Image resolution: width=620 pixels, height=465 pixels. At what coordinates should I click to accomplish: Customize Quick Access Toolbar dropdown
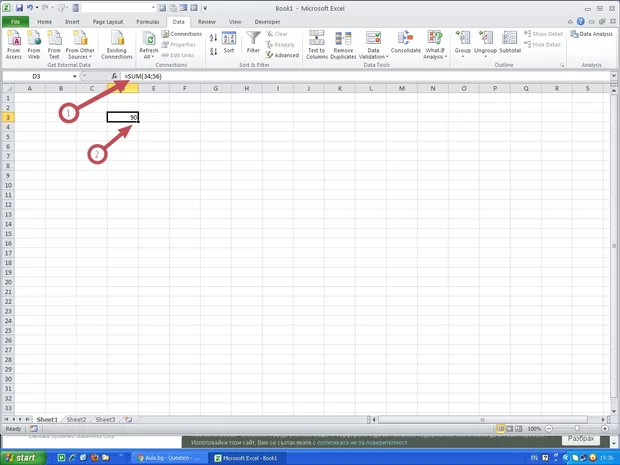[205, 8]
